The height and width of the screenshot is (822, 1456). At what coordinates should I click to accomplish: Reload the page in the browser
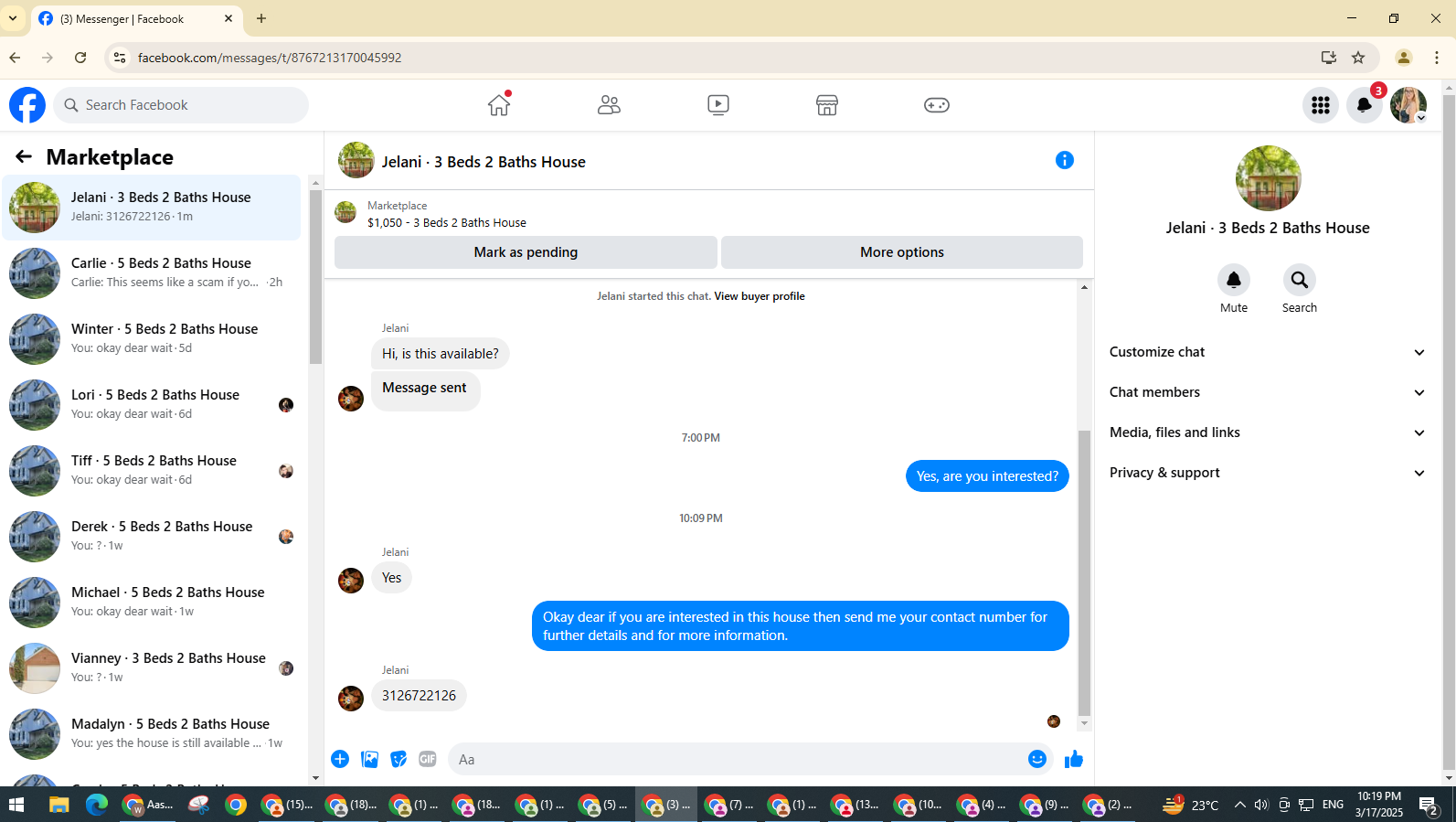80,58
